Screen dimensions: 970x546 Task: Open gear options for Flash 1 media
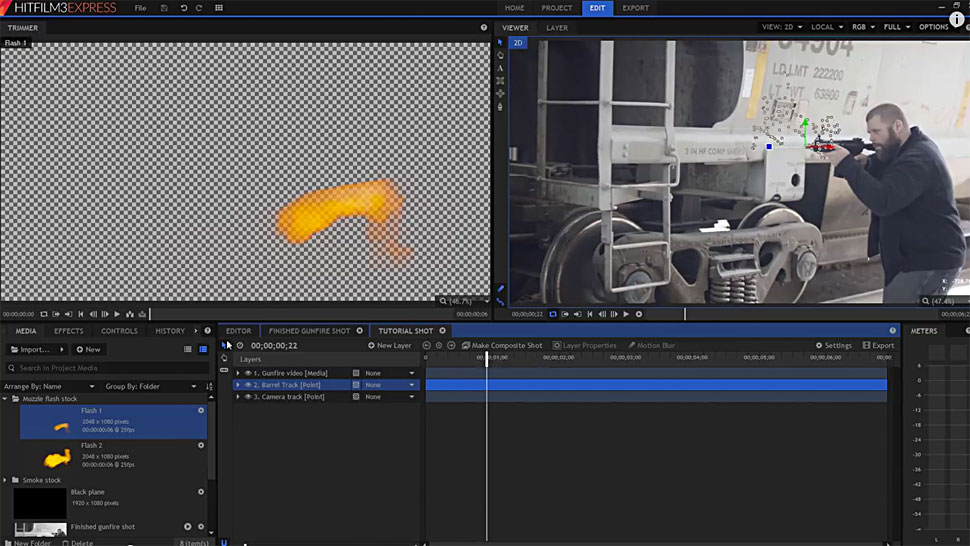coord(201,410)
